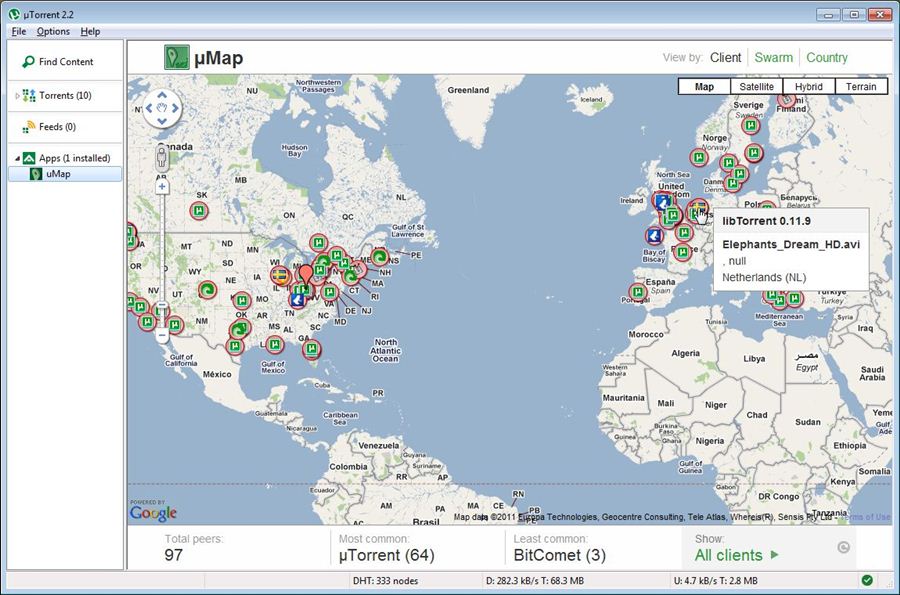The image size is (900, 595).
Task: Select Torrents (10) in the sidebar
Action: click(65, 96)
